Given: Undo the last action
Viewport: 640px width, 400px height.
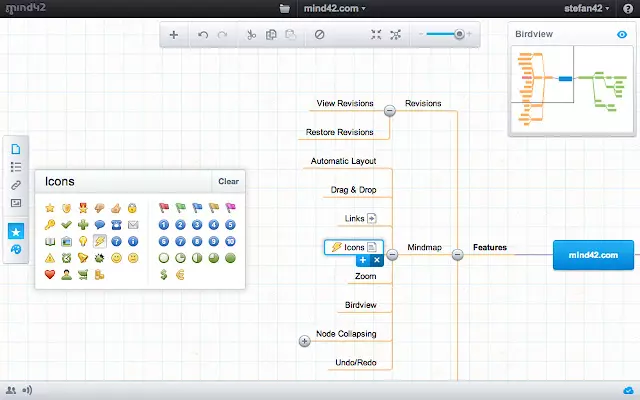Looking at the screenshot, I should [203, 34].
